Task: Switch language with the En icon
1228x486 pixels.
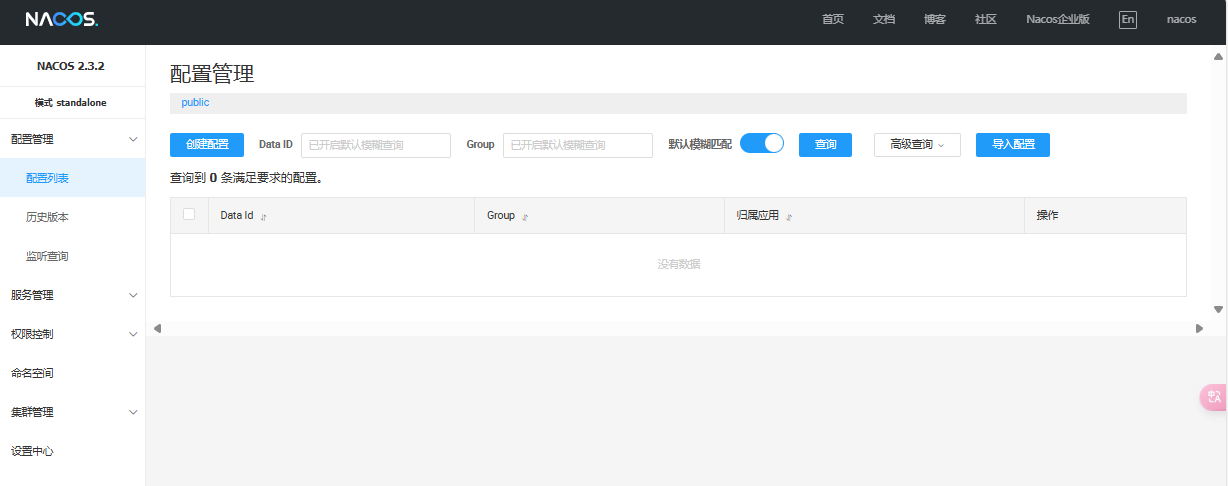Action: [x=1128, y=20]
